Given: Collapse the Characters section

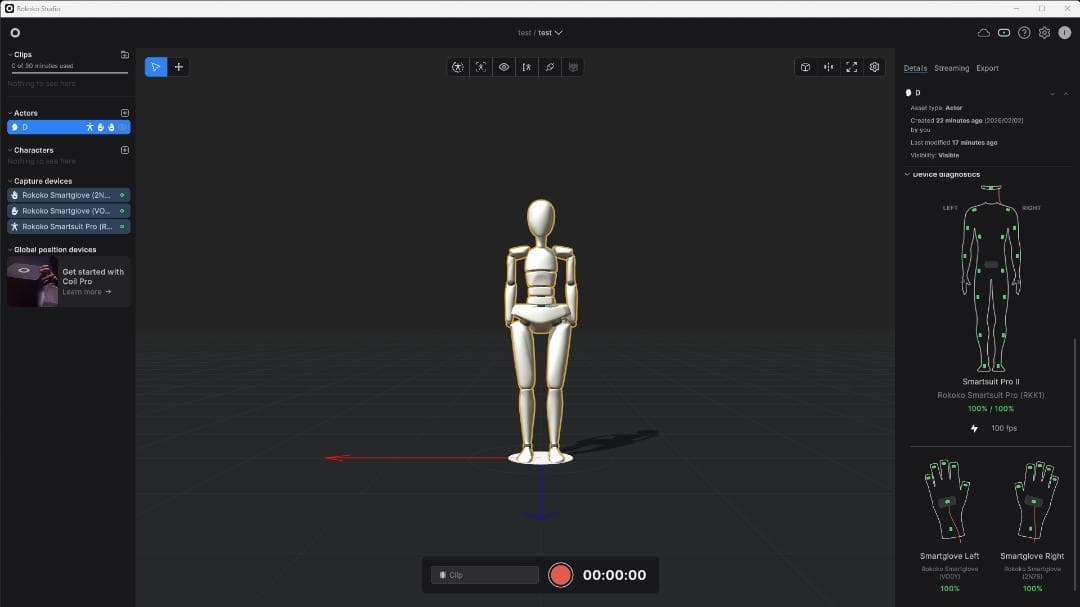Looking at the screenshot, I should click(10, 150).
